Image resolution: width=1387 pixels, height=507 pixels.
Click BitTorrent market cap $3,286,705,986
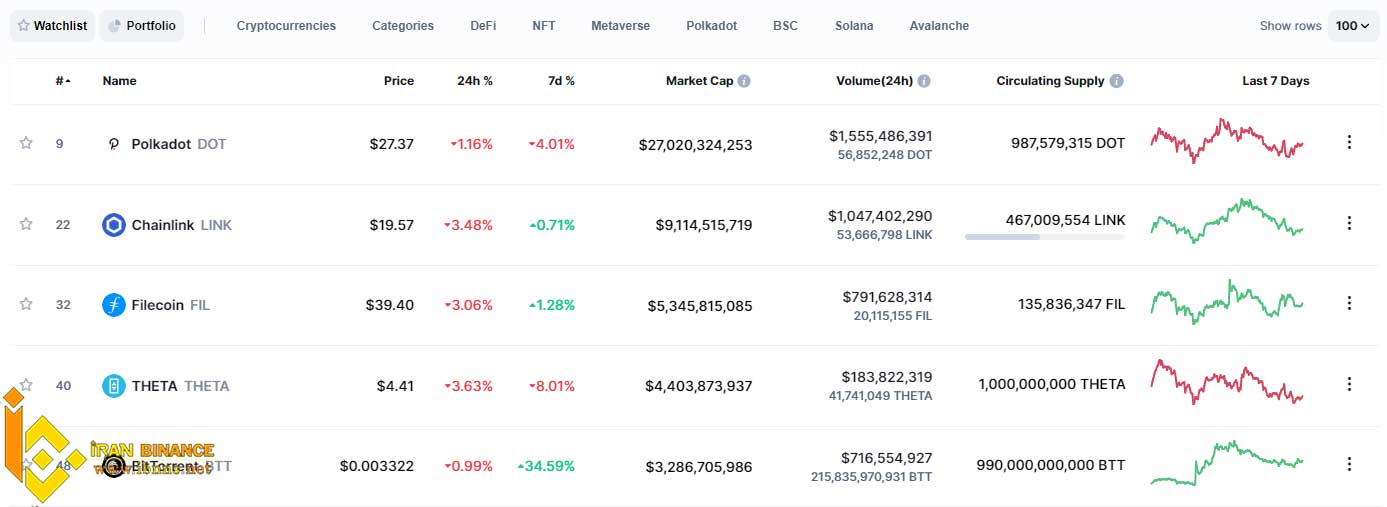tap(699, 466)
